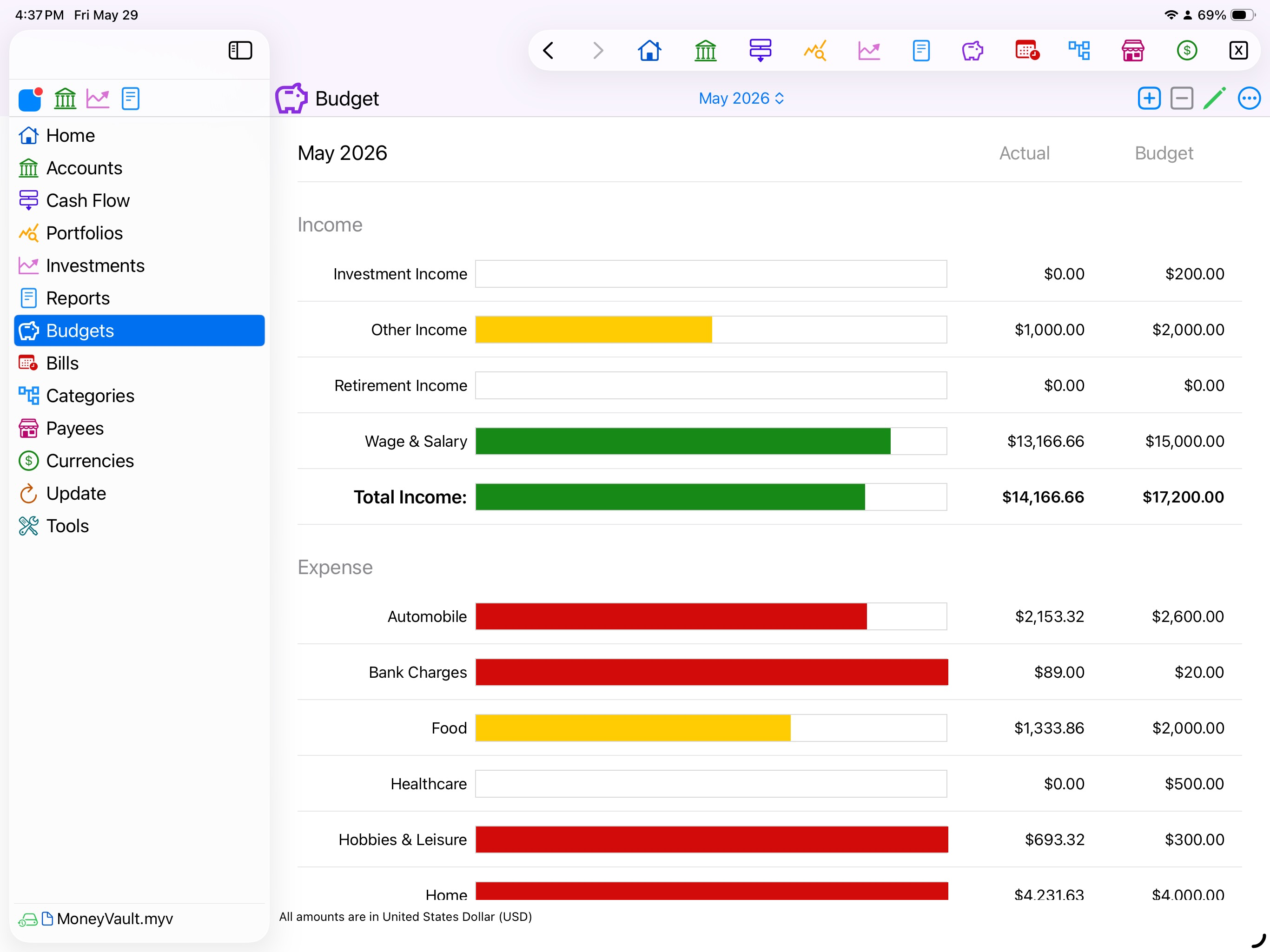Screen dimensions: 1270x952
Task: Open Accounts in the sidebar
Action: pos(139,168)
